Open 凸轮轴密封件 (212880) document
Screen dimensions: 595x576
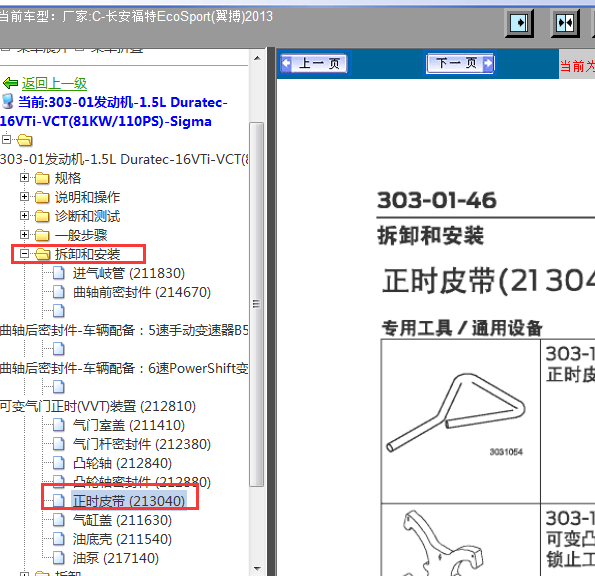coord(142,482)
